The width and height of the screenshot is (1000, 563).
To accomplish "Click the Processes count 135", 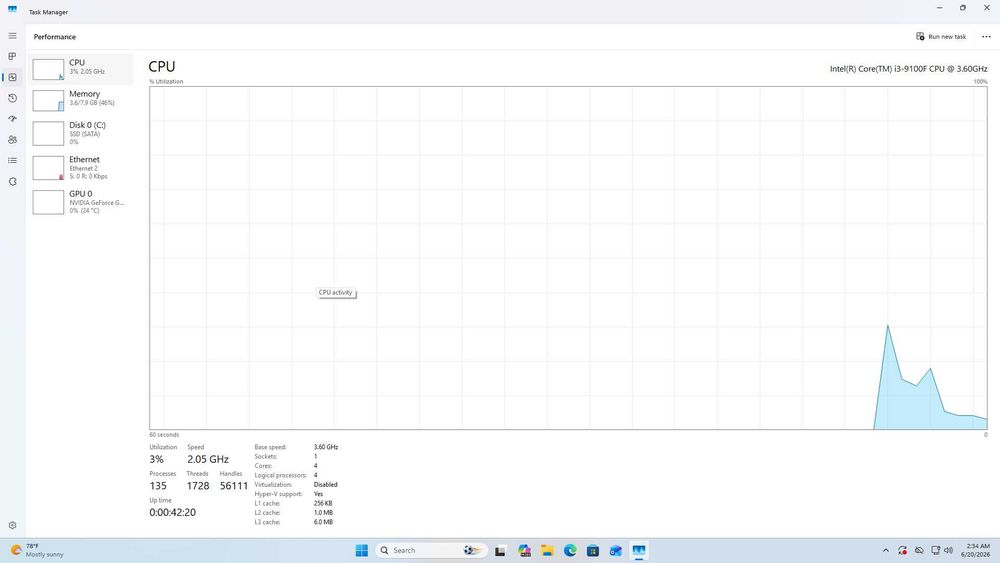I will pos(158,486).
